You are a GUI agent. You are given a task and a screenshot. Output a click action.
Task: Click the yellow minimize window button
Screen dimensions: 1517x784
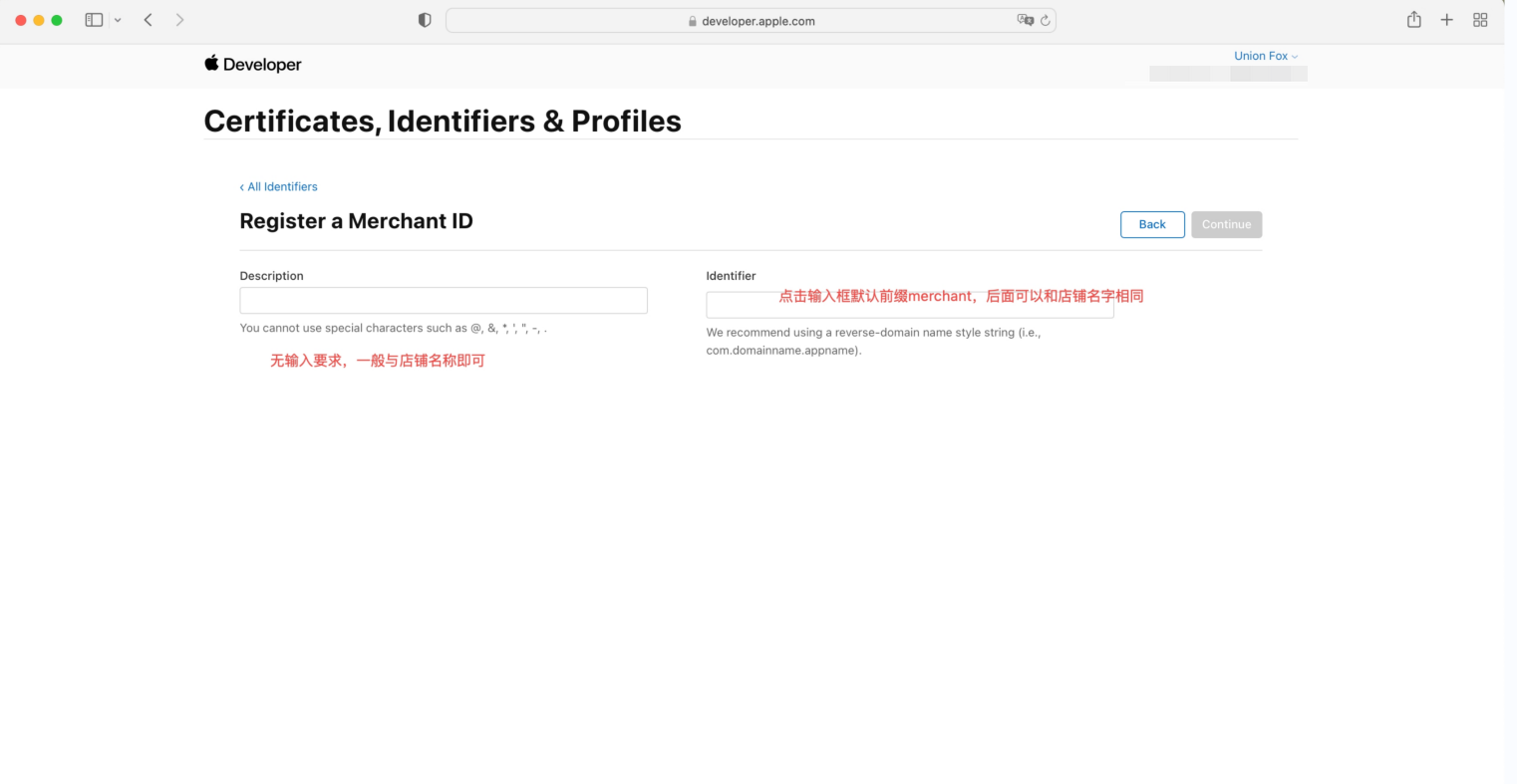pyautogui.click(x=38, y=20)
